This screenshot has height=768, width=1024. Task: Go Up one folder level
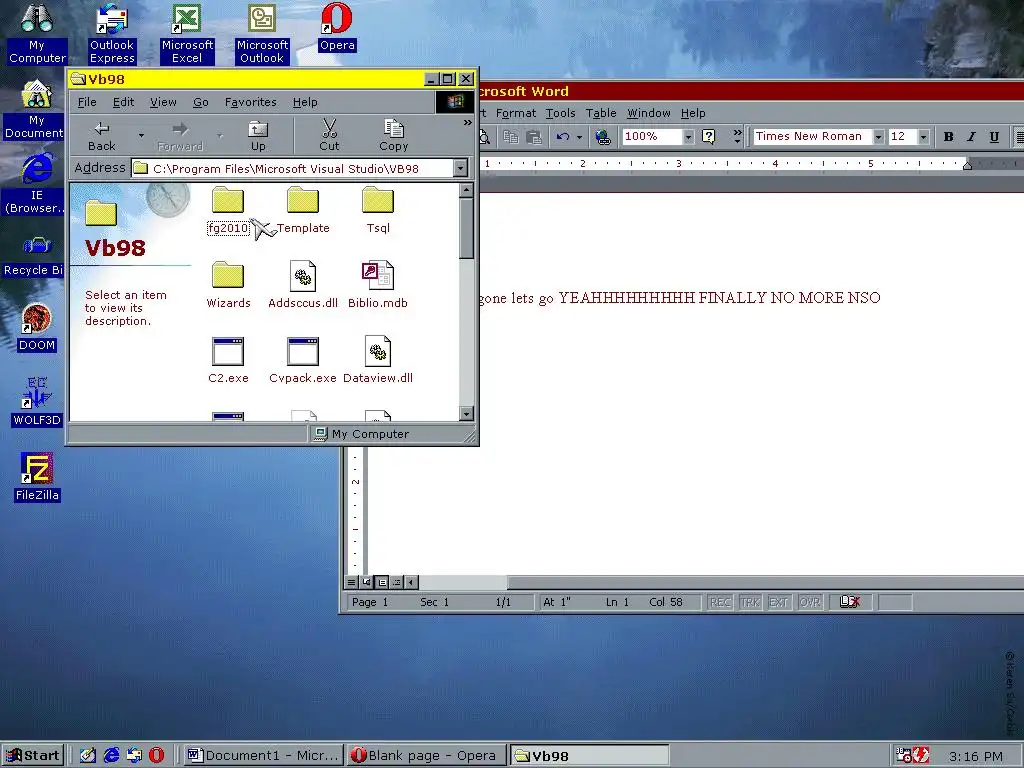click(x=259, y=136)
